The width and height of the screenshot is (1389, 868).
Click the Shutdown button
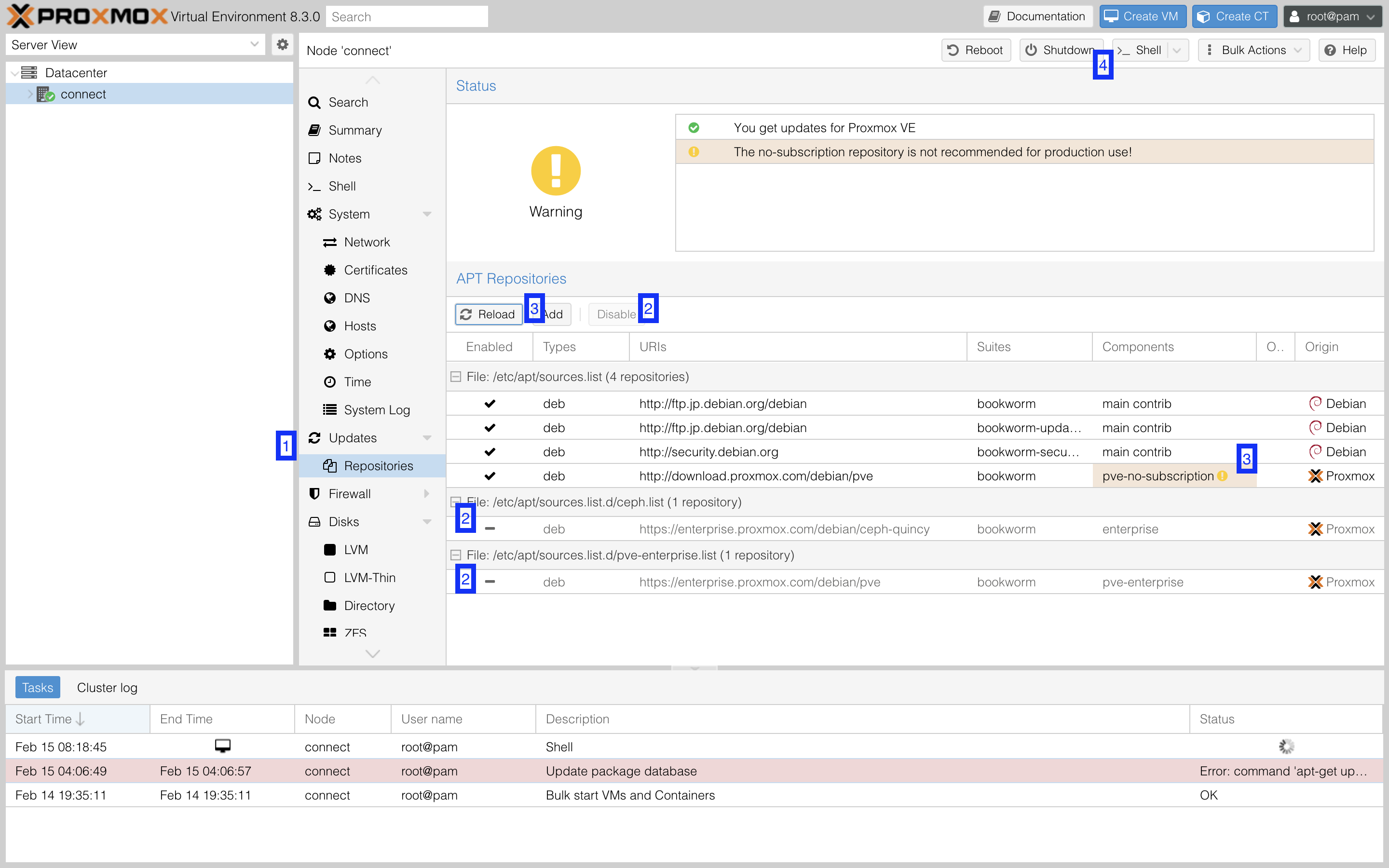1061,50
